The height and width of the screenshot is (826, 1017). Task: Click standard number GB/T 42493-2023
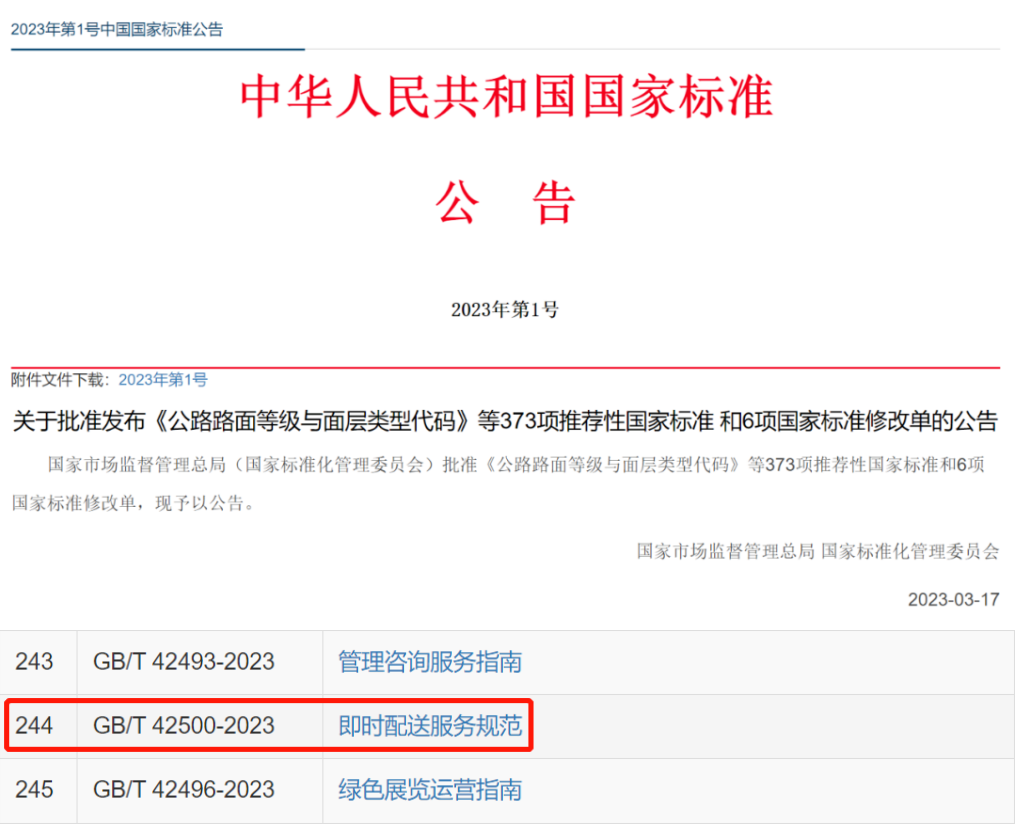click(184, 662)
